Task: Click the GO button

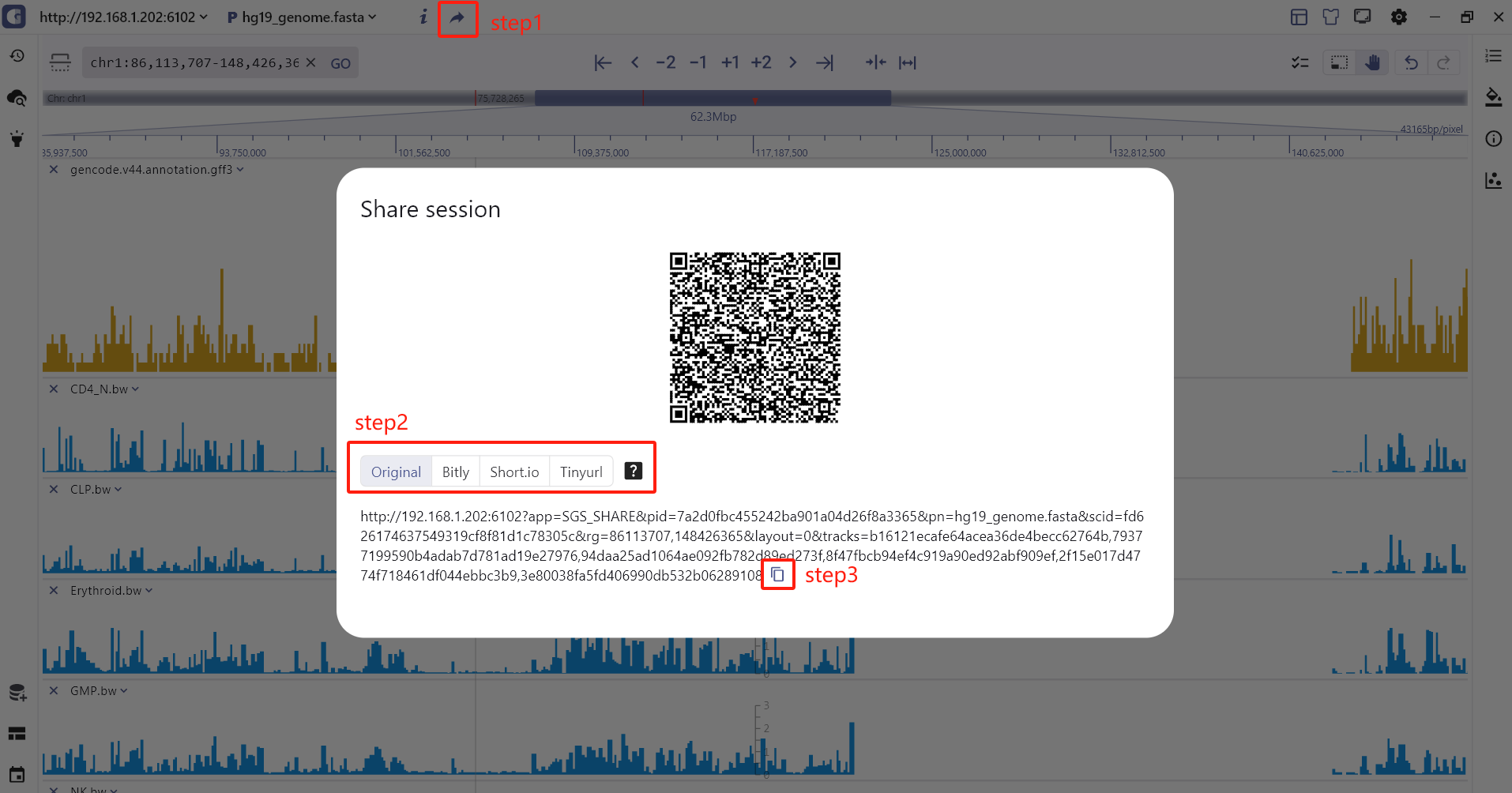Action: pos(340,63)
